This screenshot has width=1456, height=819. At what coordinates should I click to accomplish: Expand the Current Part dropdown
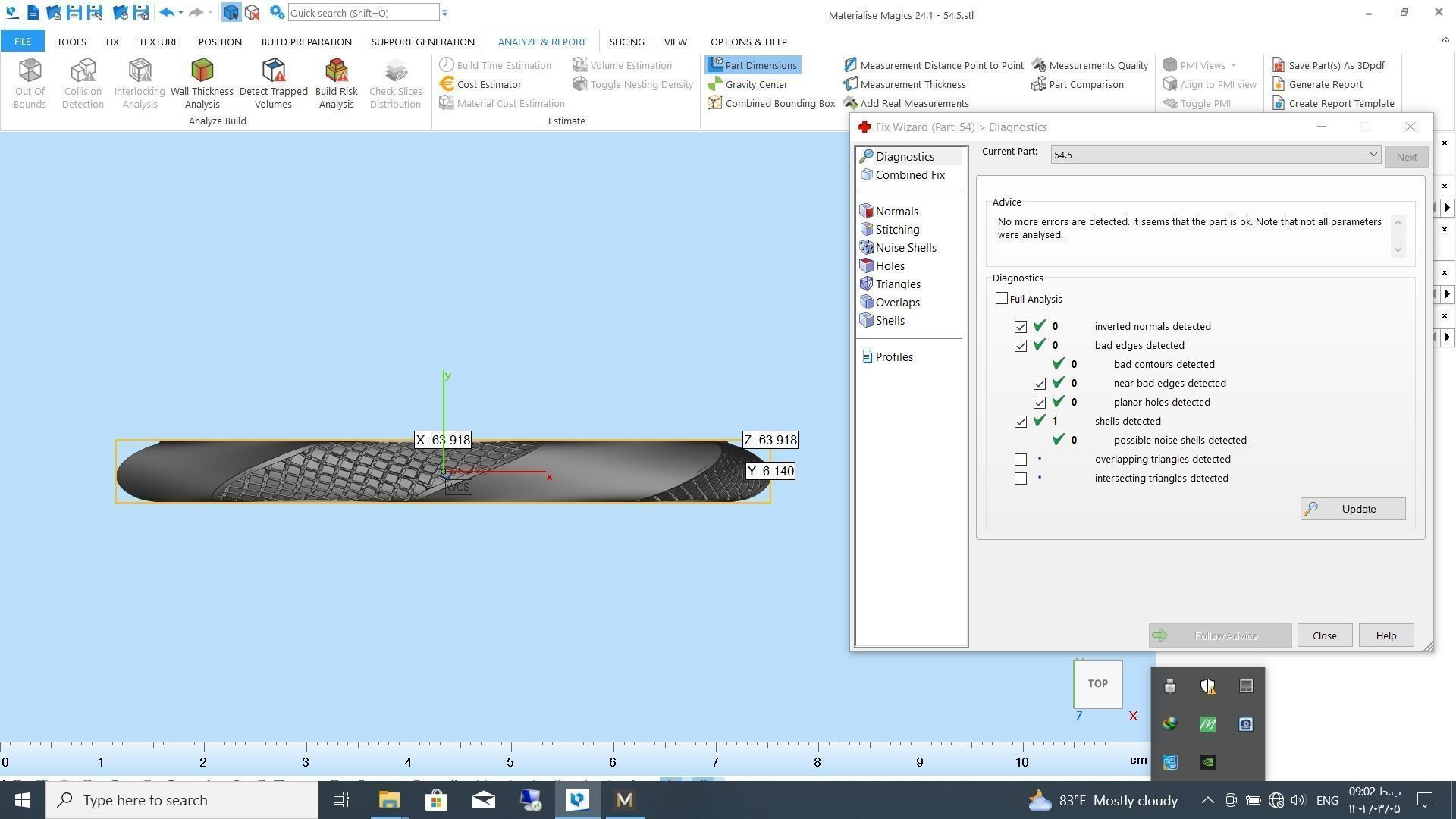(1373, 155)
